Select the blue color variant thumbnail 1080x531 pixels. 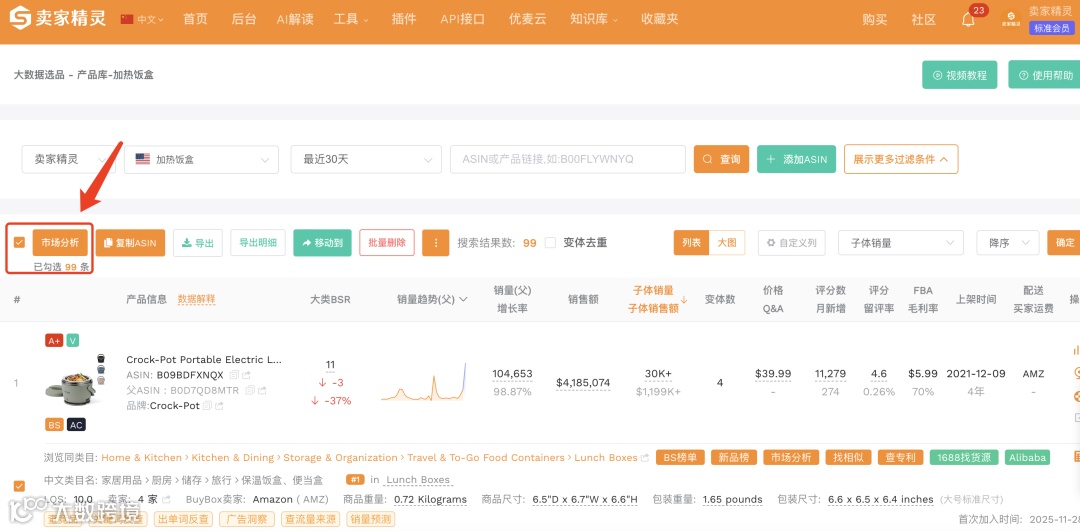[x=101, y=370]
